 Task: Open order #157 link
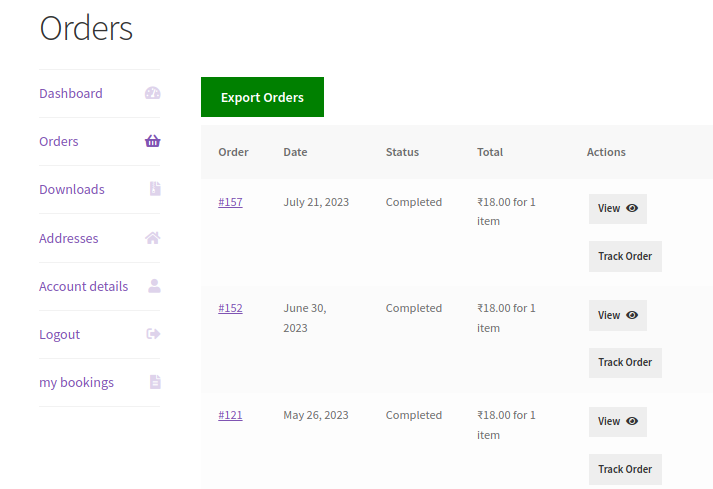point(230,202)
